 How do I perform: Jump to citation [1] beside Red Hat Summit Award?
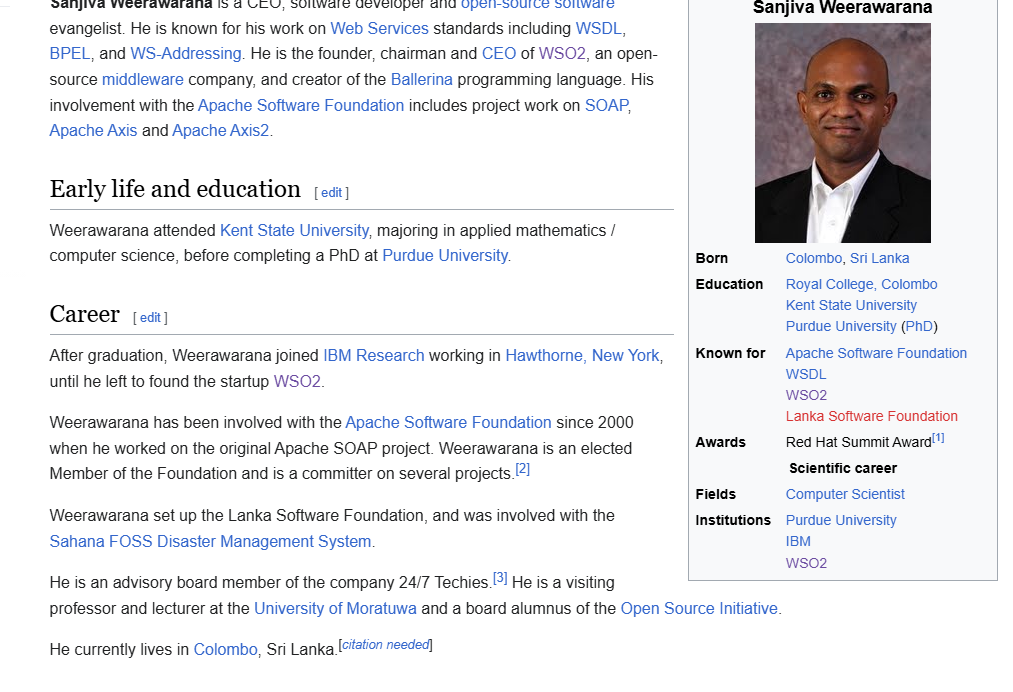pos(938,438)
